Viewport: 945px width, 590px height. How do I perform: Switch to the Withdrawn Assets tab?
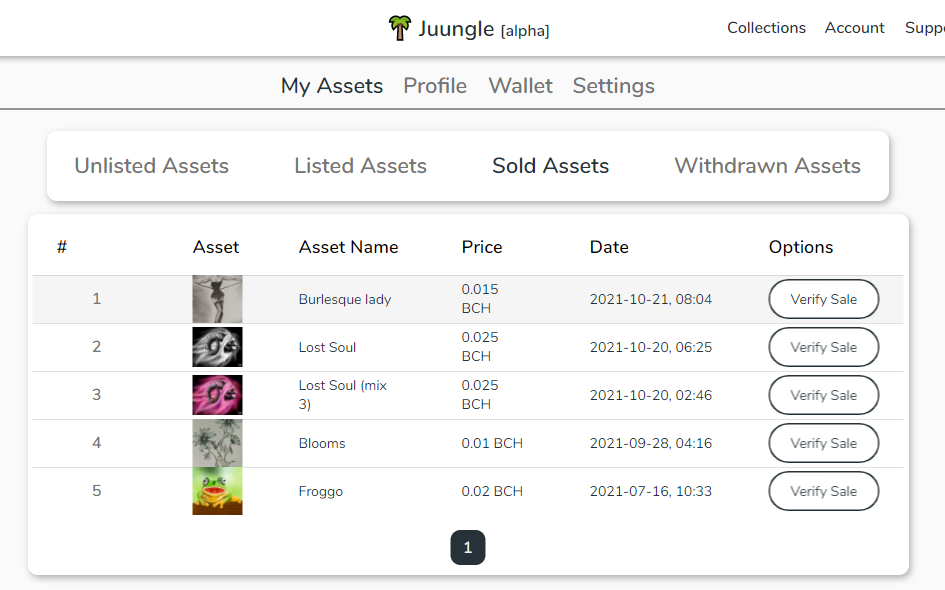pos(767,166)
